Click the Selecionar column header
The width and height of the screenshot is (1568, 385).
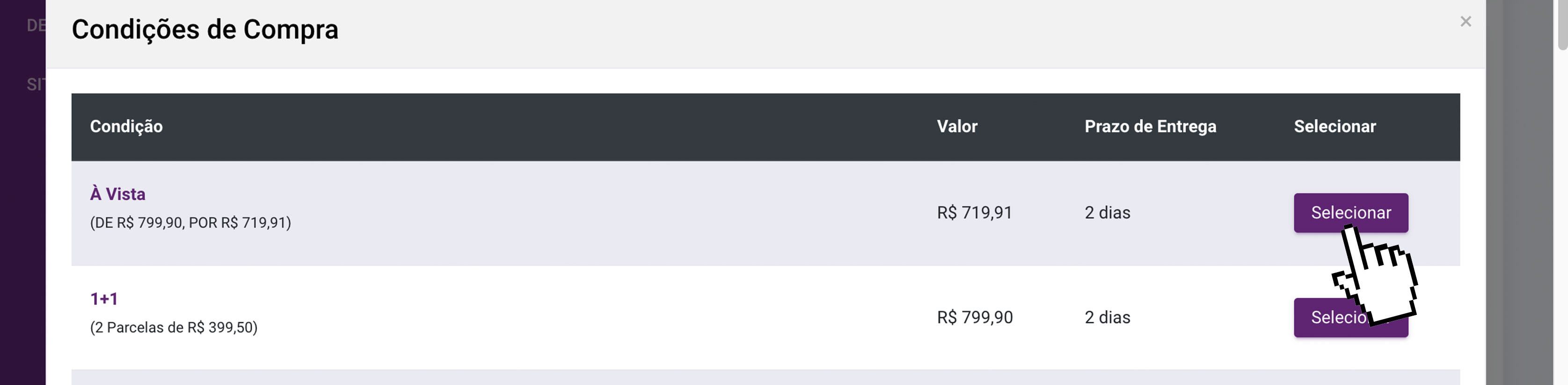1334,126
